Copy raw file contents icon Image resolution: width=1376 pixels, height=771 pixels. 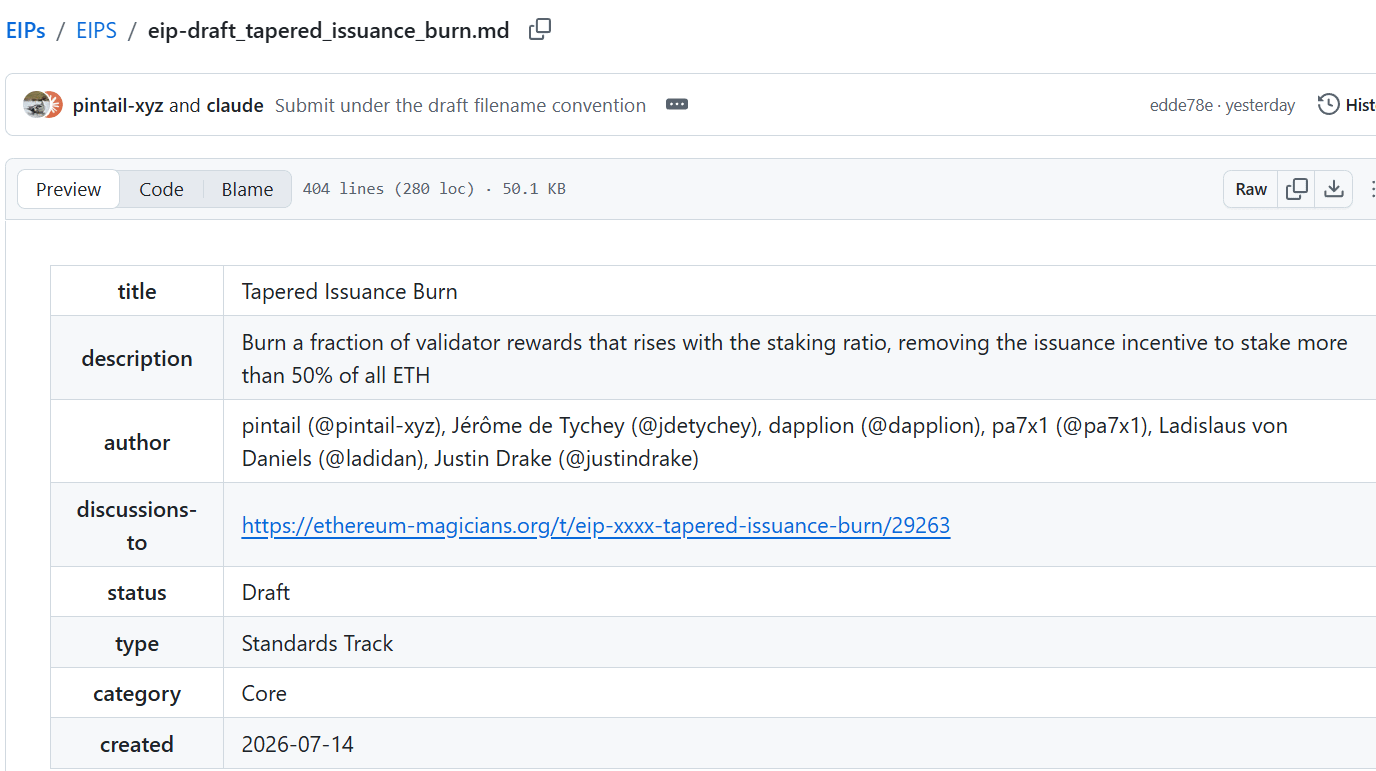click(1297, 189)
